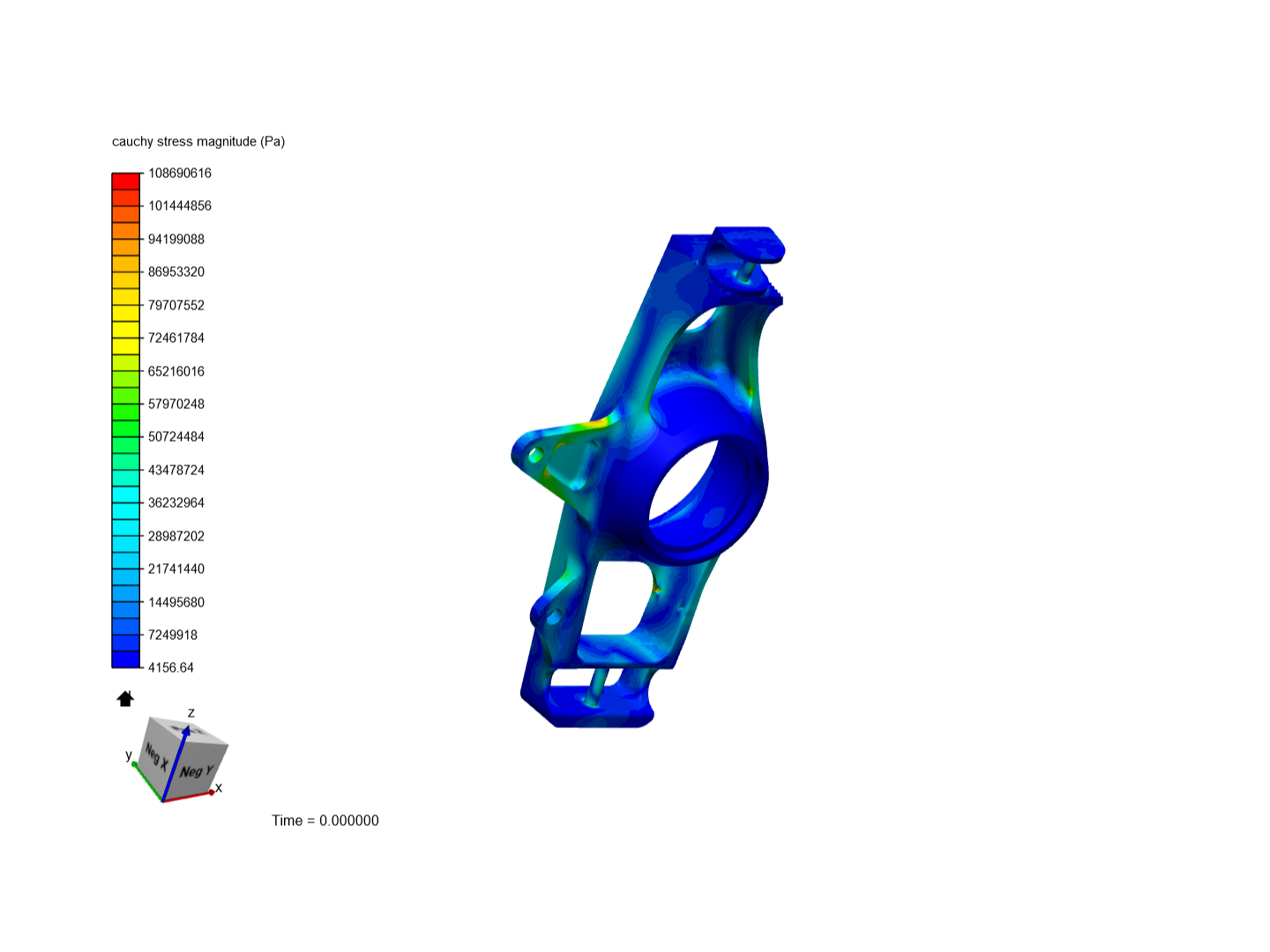
Task: Click the home view reset icon
Action: click(x=125, y=699)
